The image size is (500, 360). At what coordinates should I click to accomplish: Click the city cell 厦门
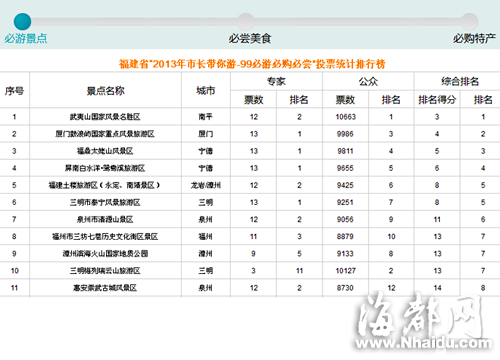[206, 134]
